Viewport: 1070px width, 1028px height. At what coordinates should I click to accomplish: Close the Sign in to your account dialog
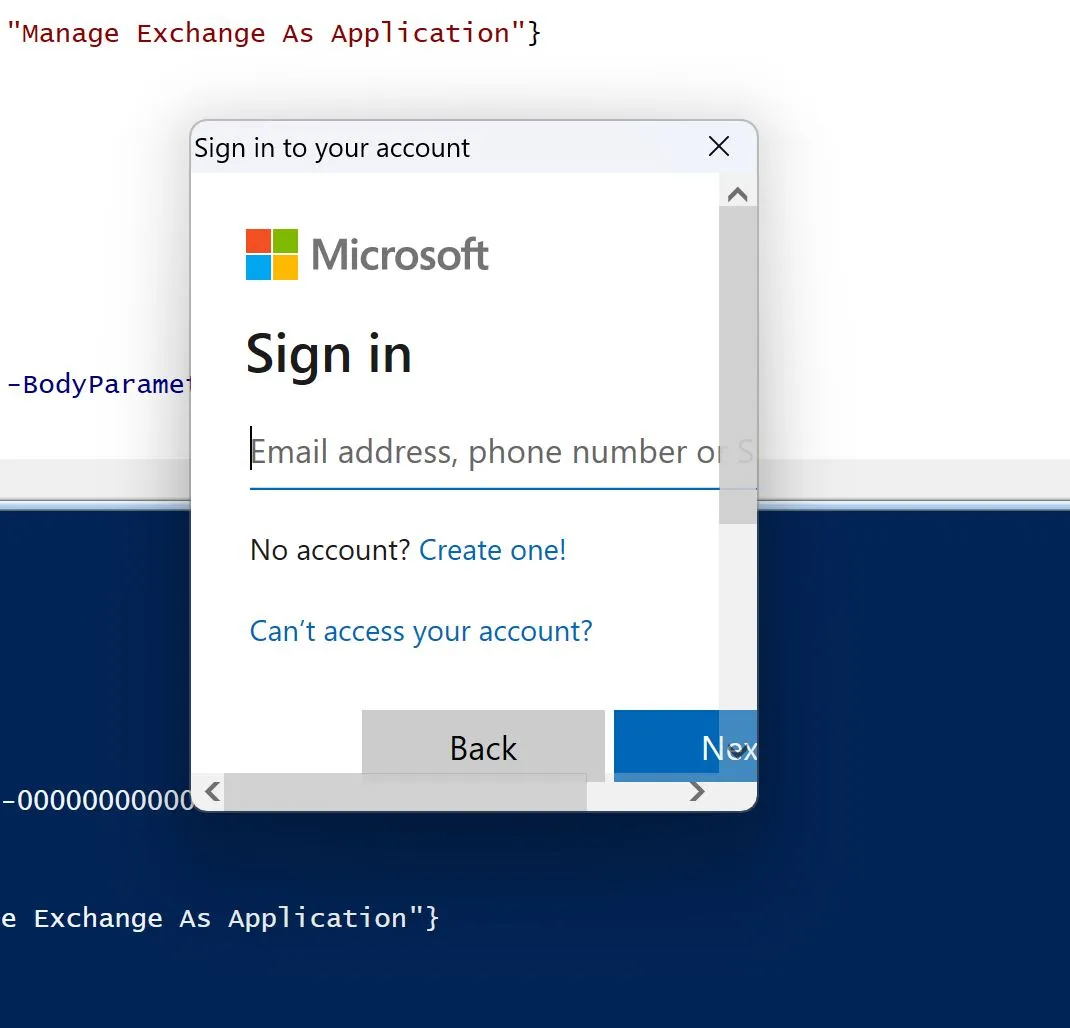pyautogui.click(x=719, y=146)
